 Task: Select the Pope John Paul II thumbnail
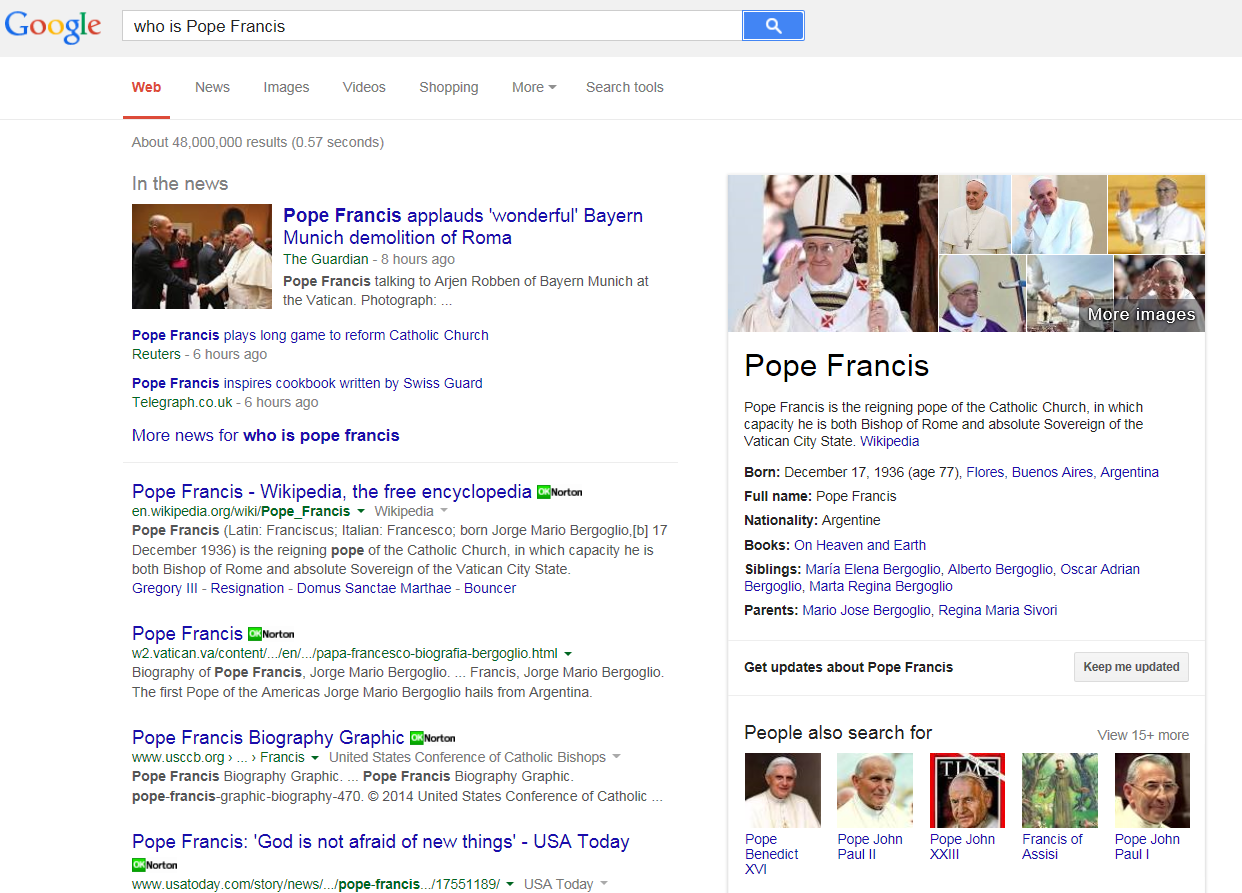875,790
